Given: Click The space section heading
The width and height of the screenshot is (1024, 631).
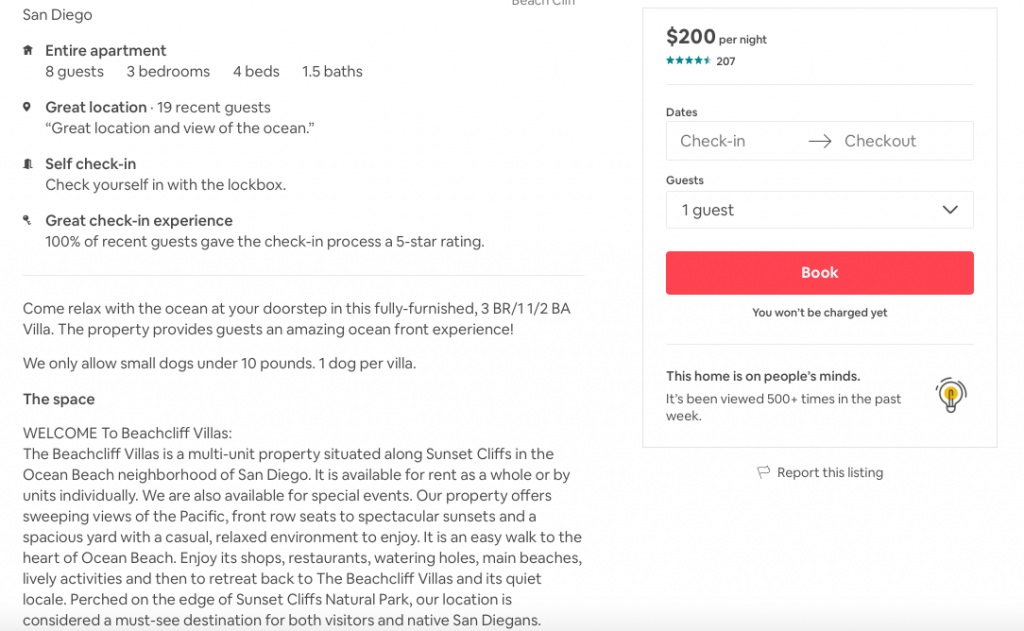Looking at the screenshot, I should pos(59,399).
